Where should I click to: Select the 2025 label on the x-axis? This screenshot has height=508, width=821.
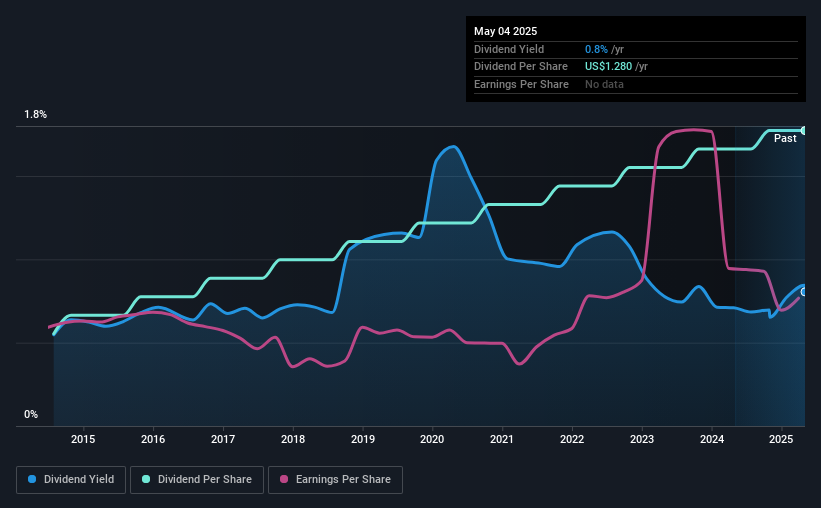[x=781, y=439]
